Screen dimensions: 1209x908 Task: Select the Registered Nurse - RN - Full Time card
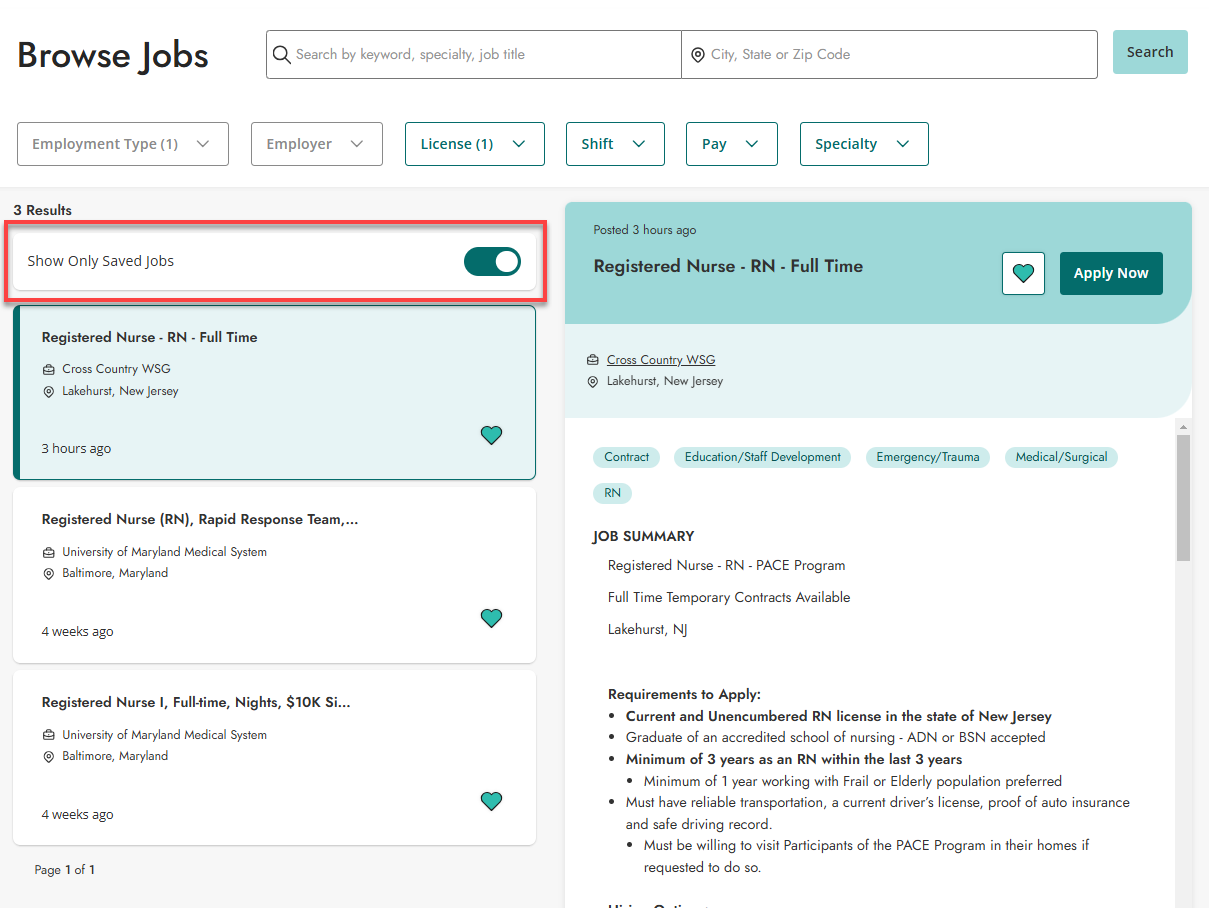(275, 393)
